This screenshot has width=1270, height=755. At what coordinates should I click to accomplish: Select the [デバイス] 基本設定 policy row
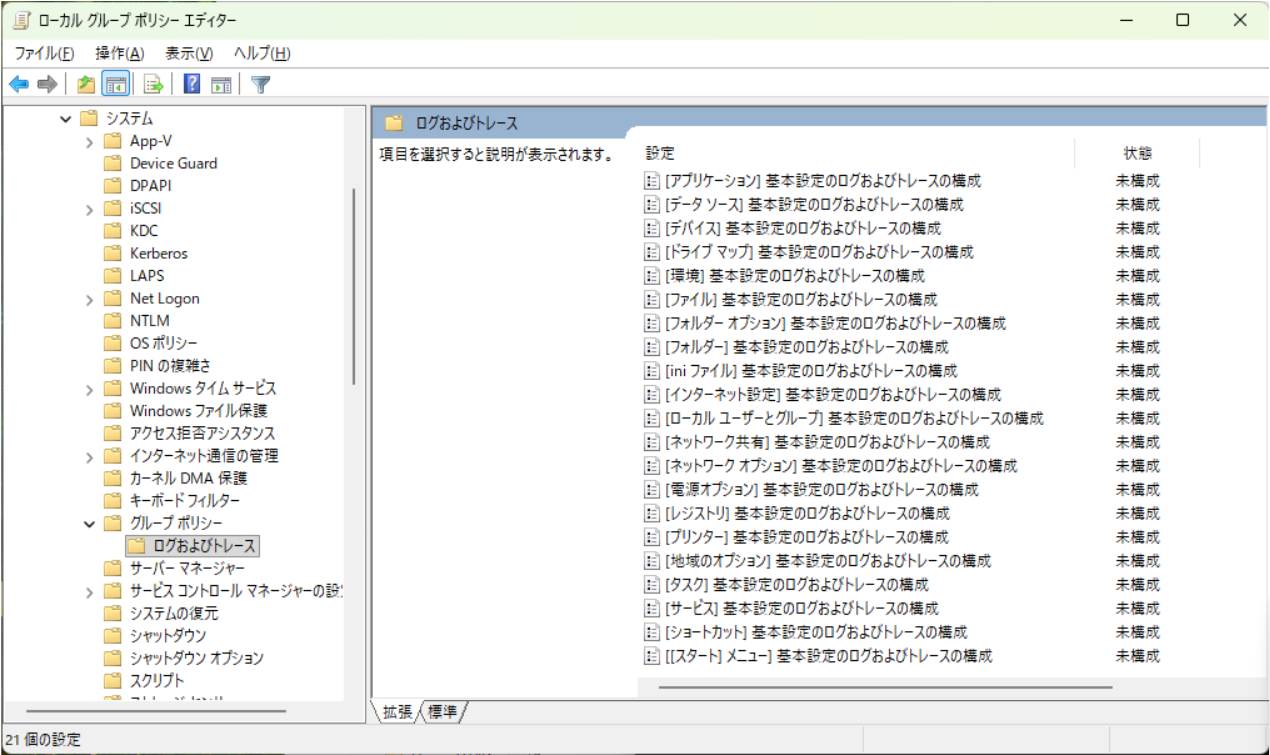[803, 228]
